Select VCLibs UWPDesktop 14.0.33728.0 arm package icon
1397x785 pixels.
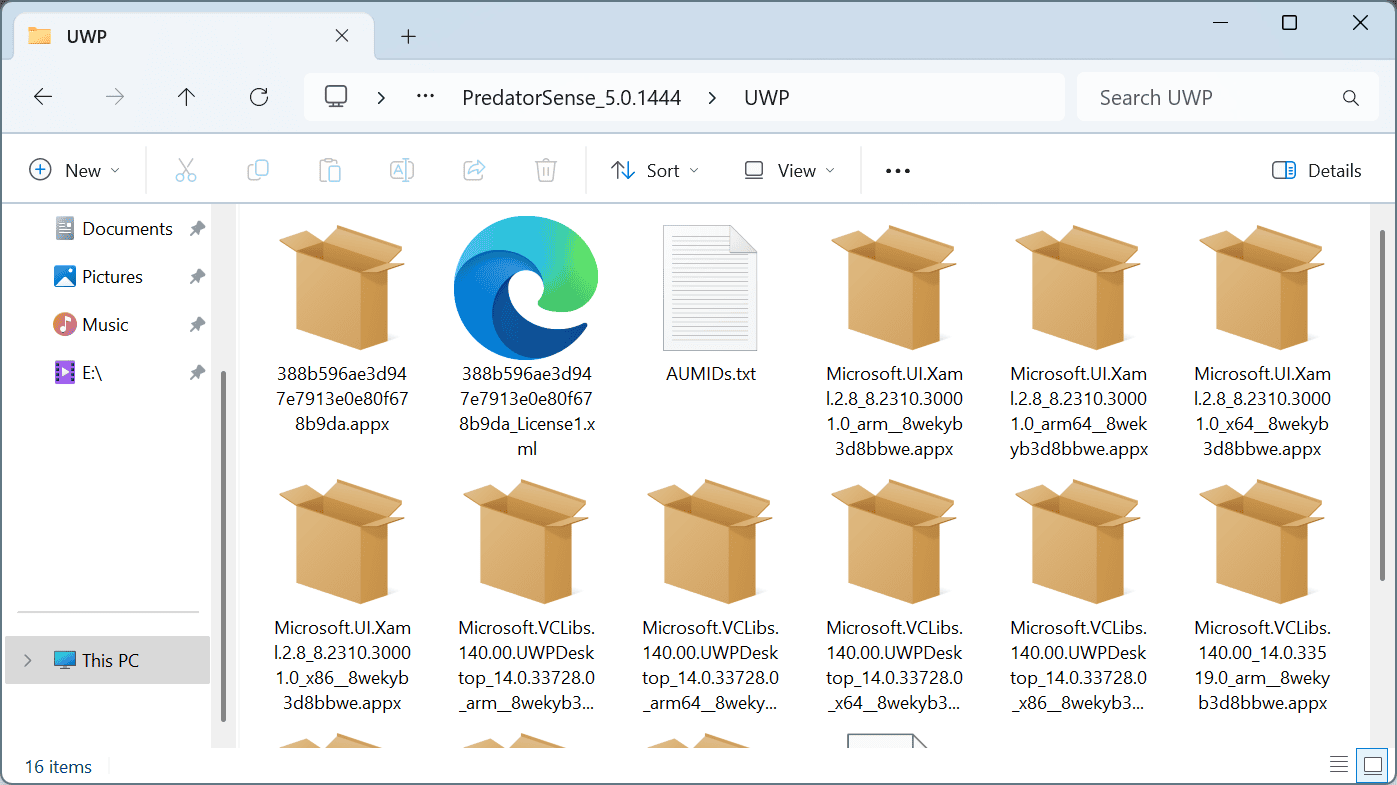[x=526, y=542]
